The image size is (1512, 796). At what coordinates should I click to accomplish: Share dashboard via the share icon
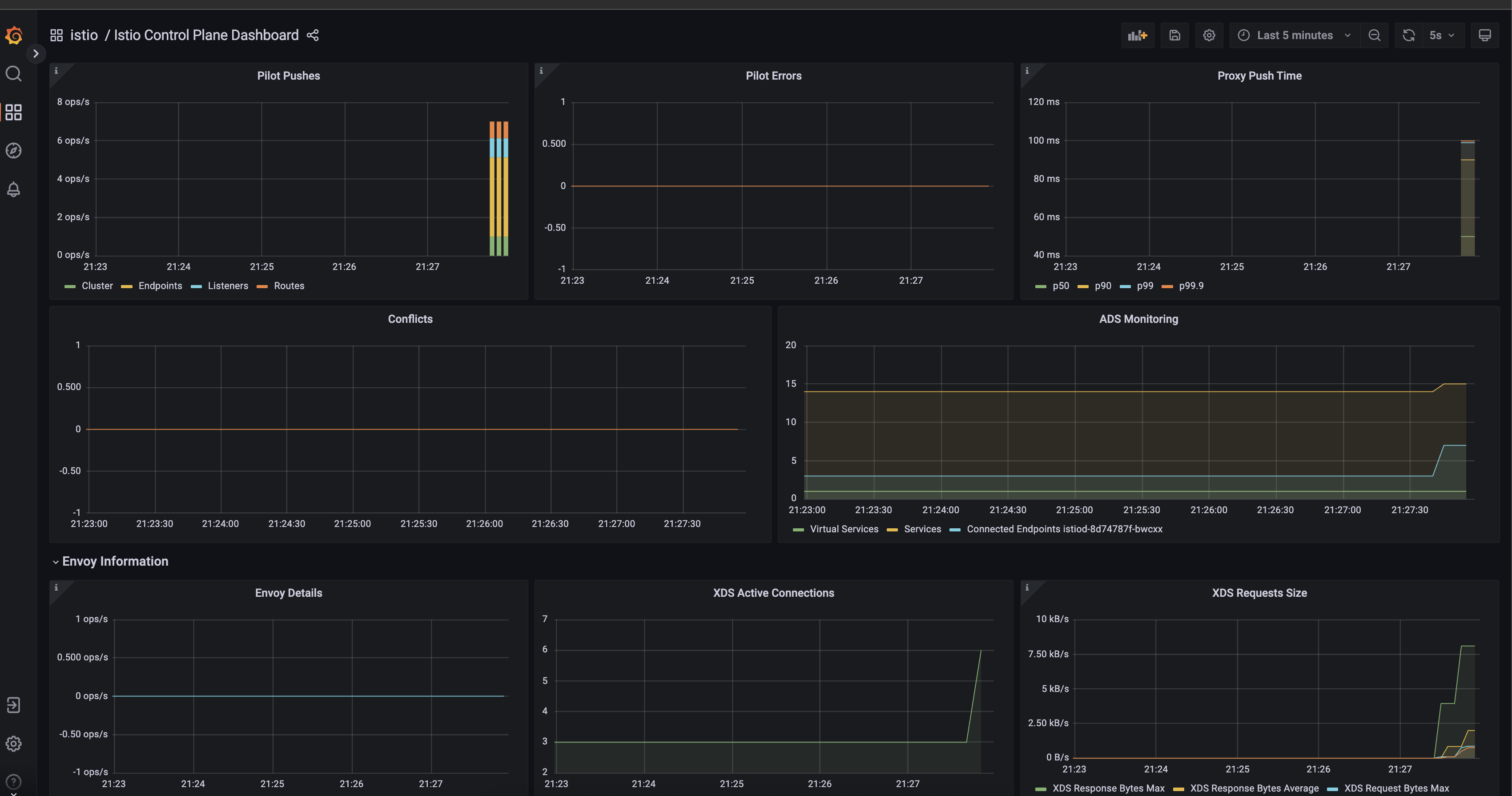[313, 35]
